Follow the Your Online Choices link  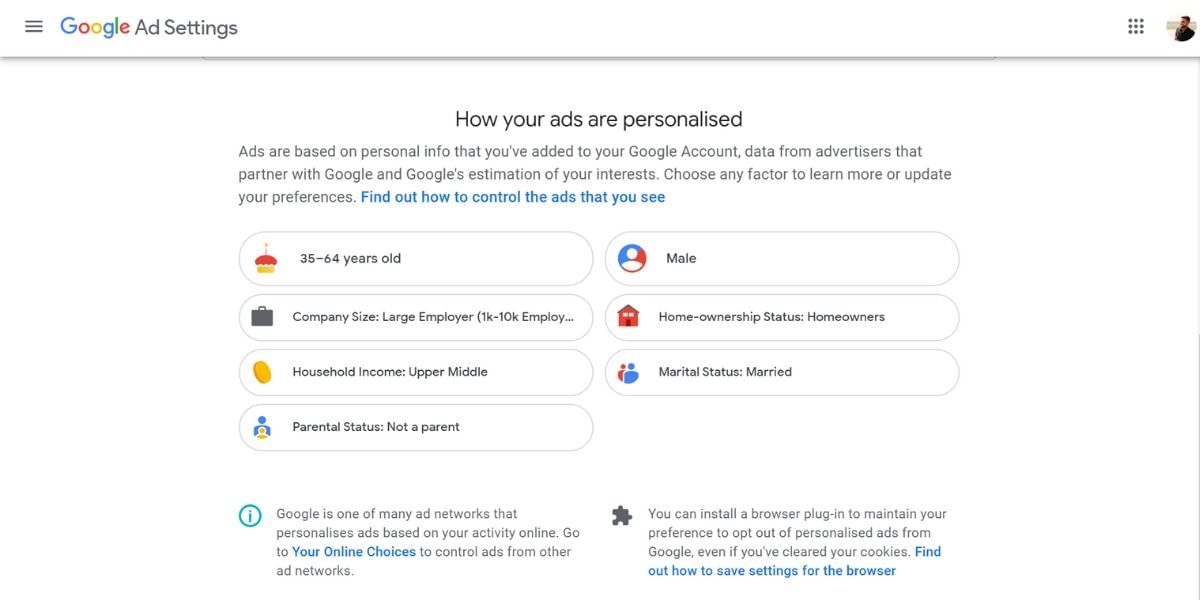(x=353, y=551)
